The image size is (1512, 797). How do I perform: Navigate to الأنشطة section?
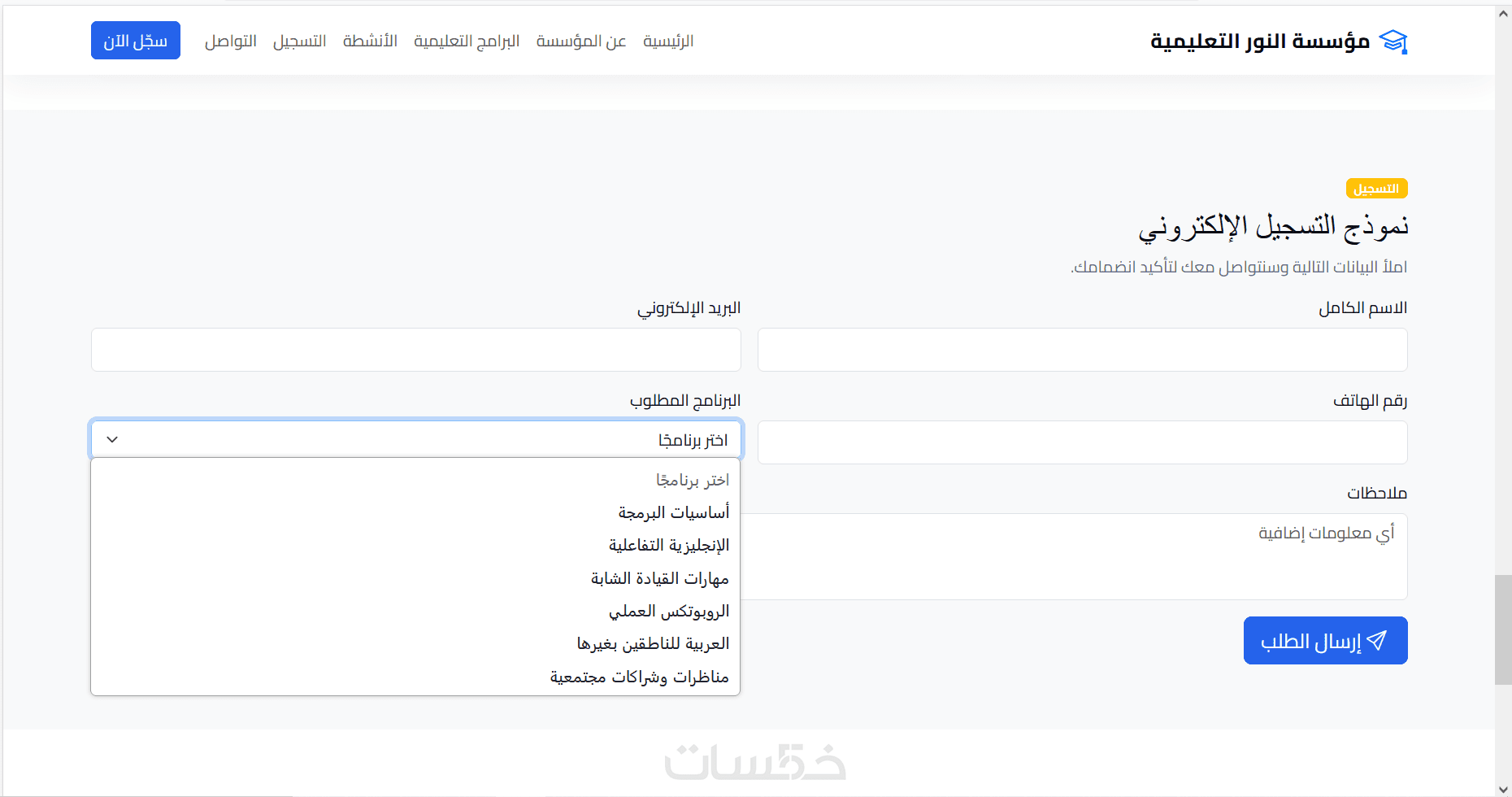[370, 41]
